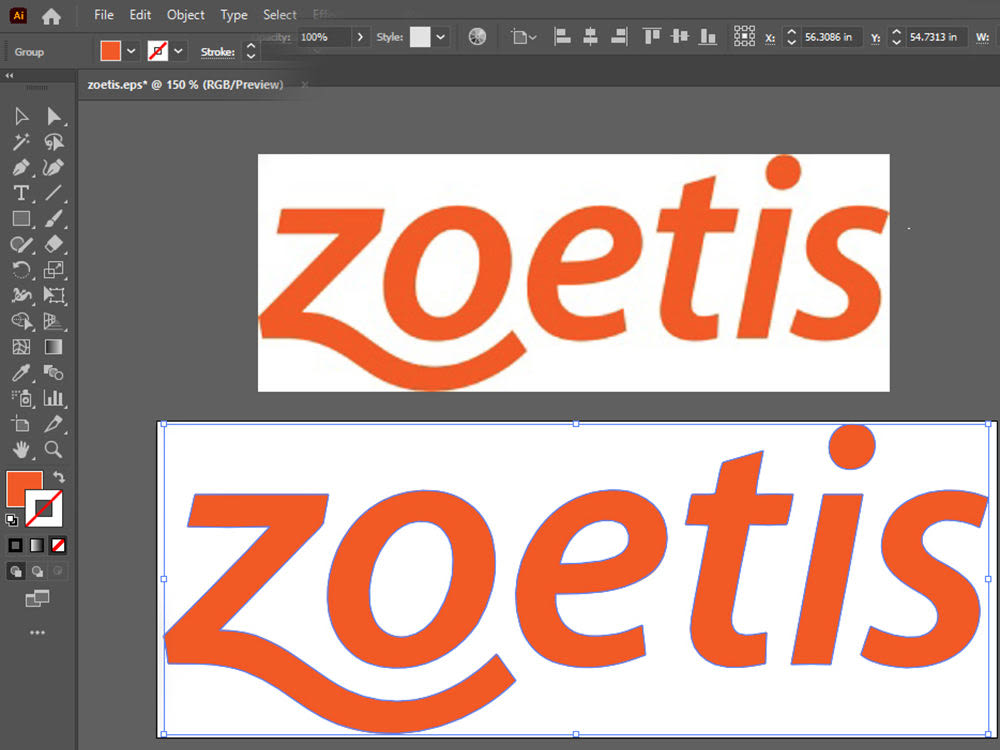This screenshot has width=1000, height=750.
Task: Adjust the Y position stepper
Action: point(896,37)
